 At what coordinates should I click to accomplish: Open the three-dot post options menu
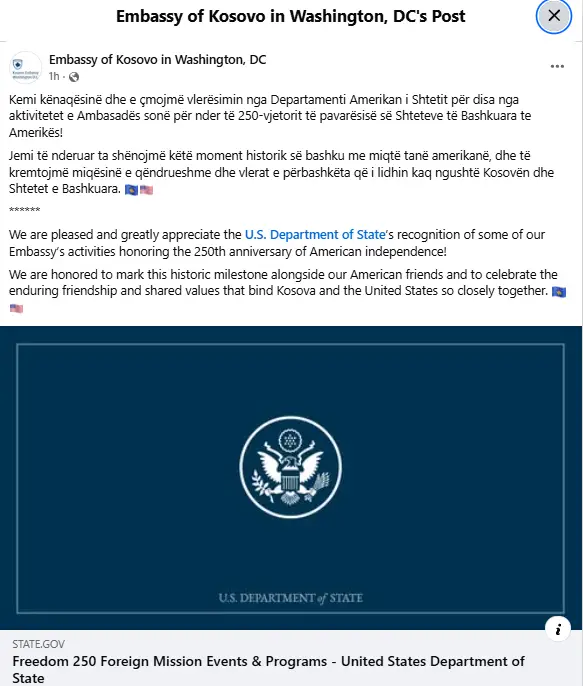click(x=557, y=66)
